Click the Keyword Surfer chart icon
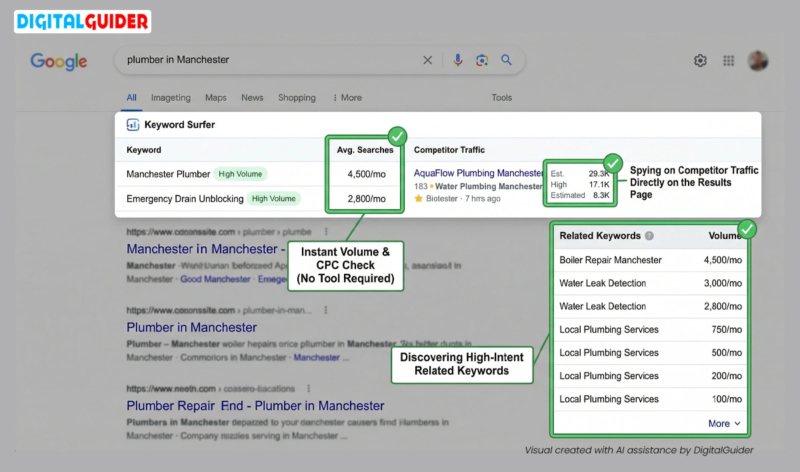The width and height of the screenshot is (800, 472). tap(133, 125)
